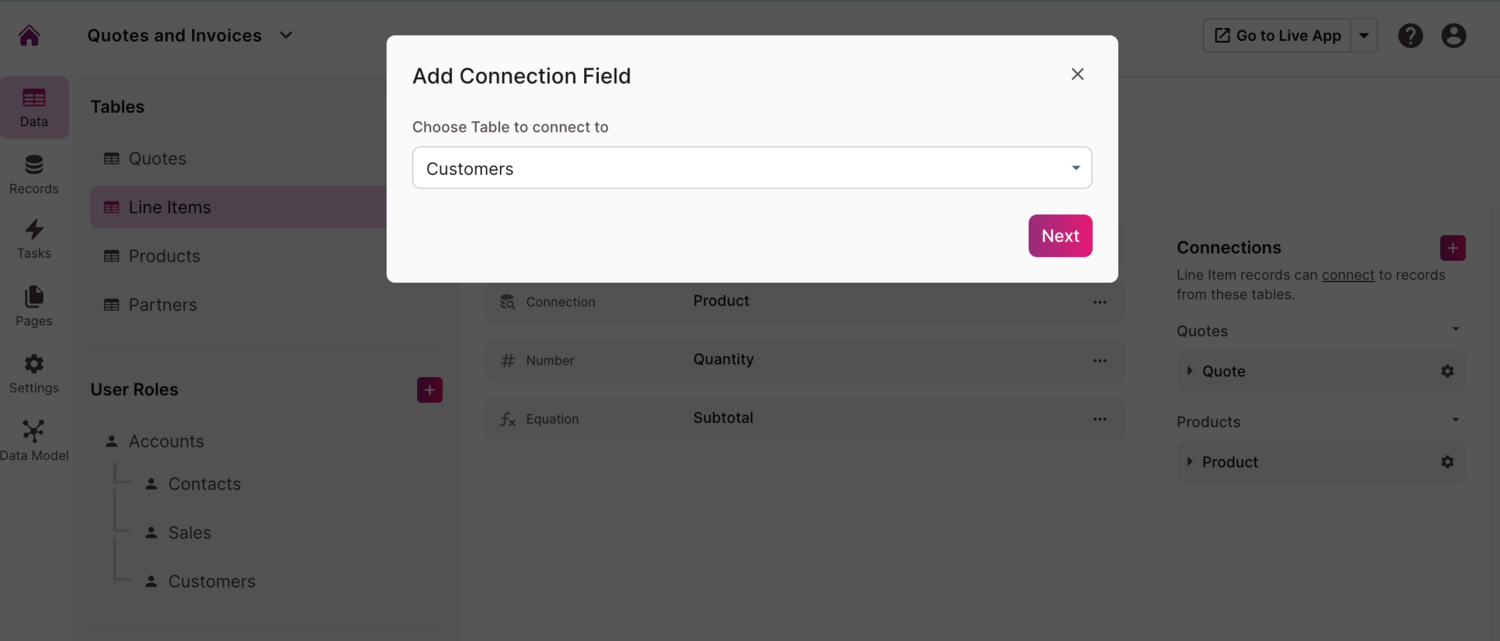Open the Go to Live App arrow menu
The image size is (1500, 641).
[x=1364, y=36]
